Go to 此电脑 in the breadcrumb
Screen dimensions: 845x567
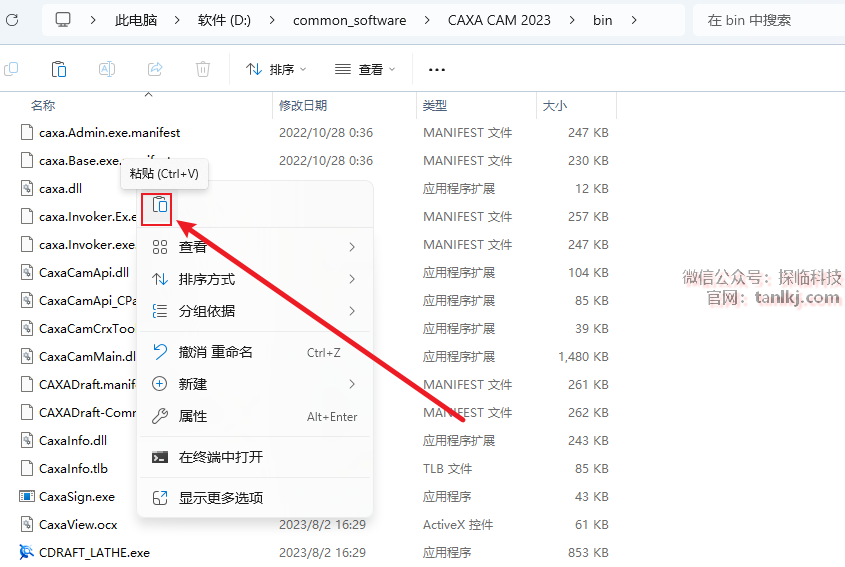[136, 20]
